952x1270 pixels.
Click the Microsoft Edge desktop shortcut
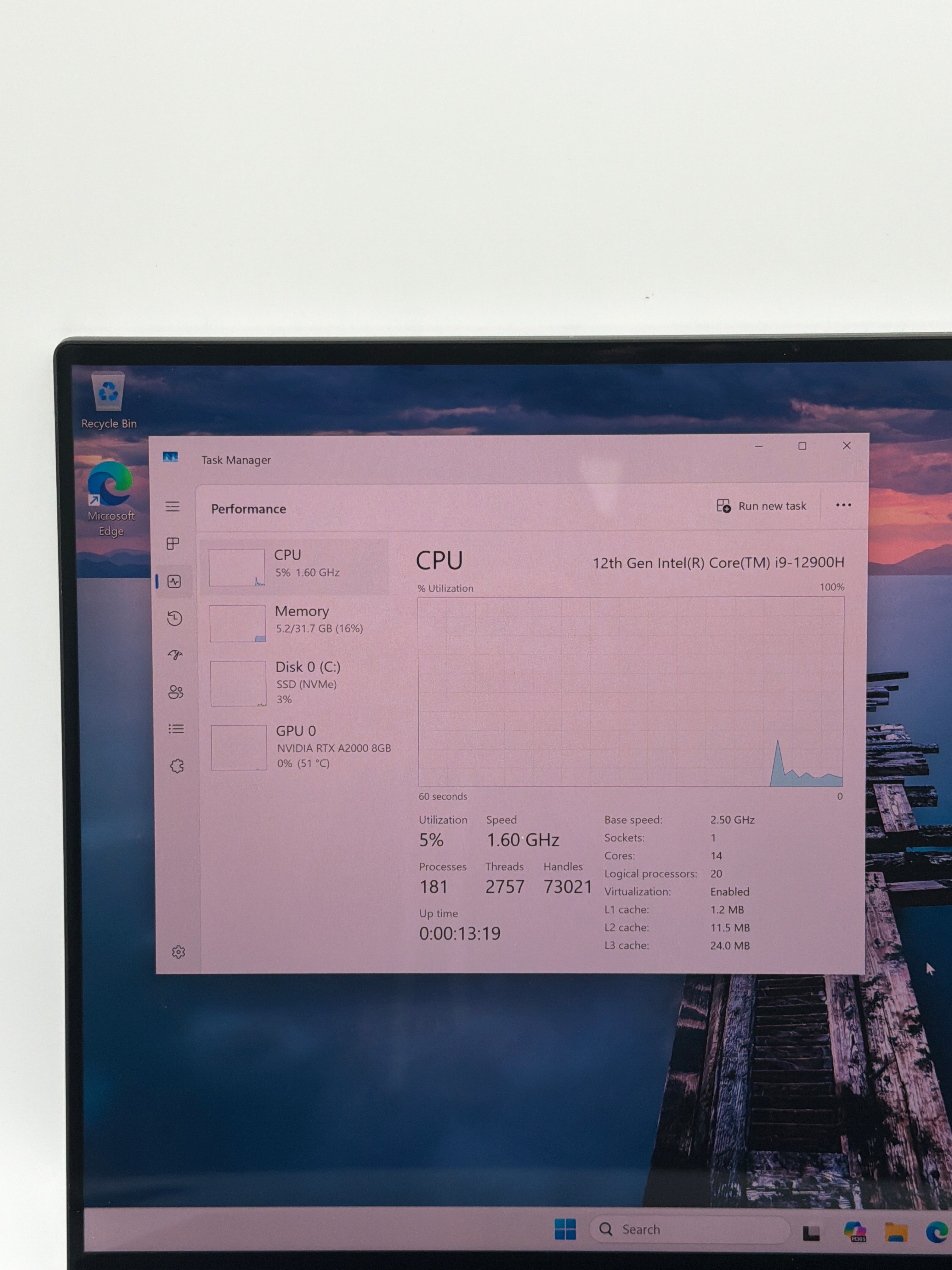coord(111,499)
